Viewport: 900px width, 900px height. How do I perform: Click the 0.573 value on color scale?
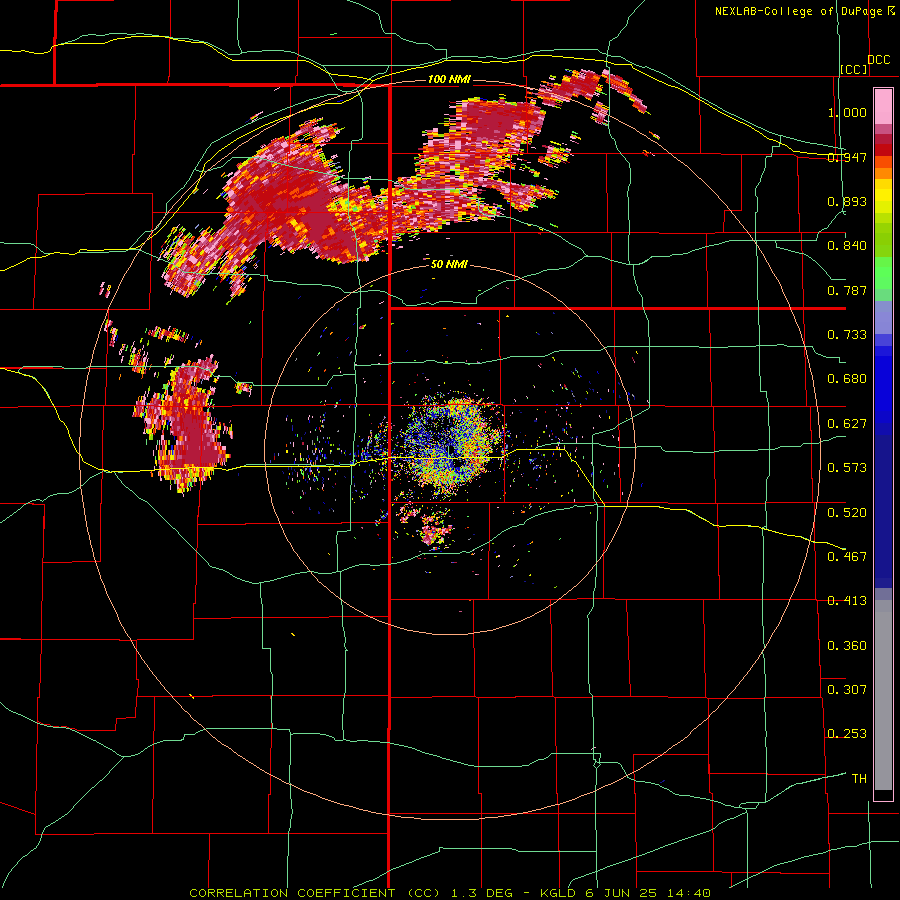coord(847,468)
